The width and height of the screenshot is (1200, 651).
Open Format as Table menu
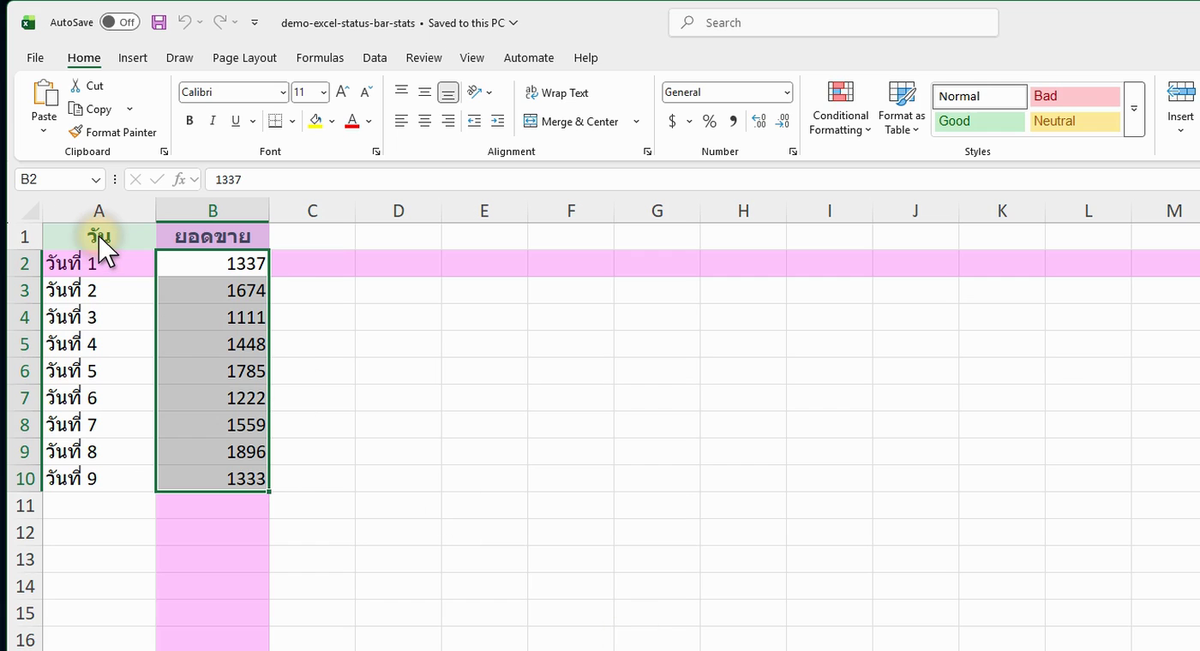coord(902,108)
